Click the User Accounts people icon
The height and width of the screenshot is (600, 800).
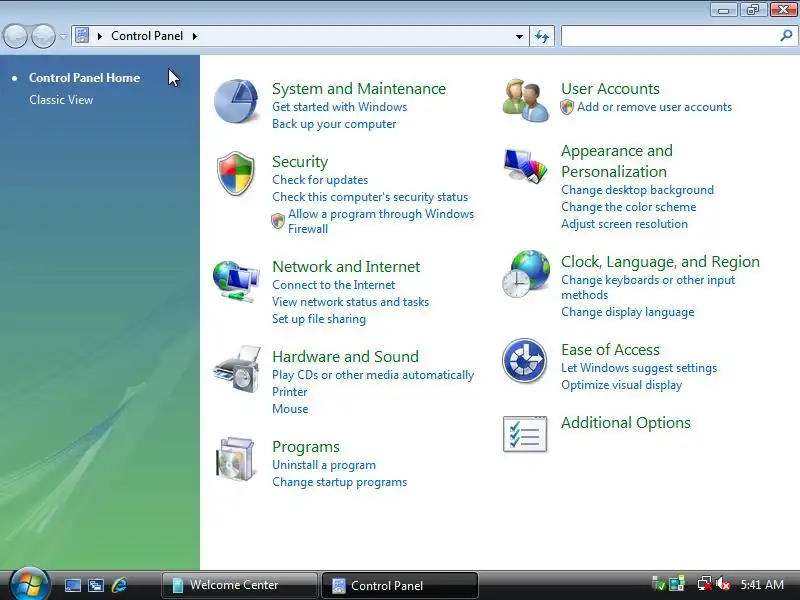tap(525, 100)
